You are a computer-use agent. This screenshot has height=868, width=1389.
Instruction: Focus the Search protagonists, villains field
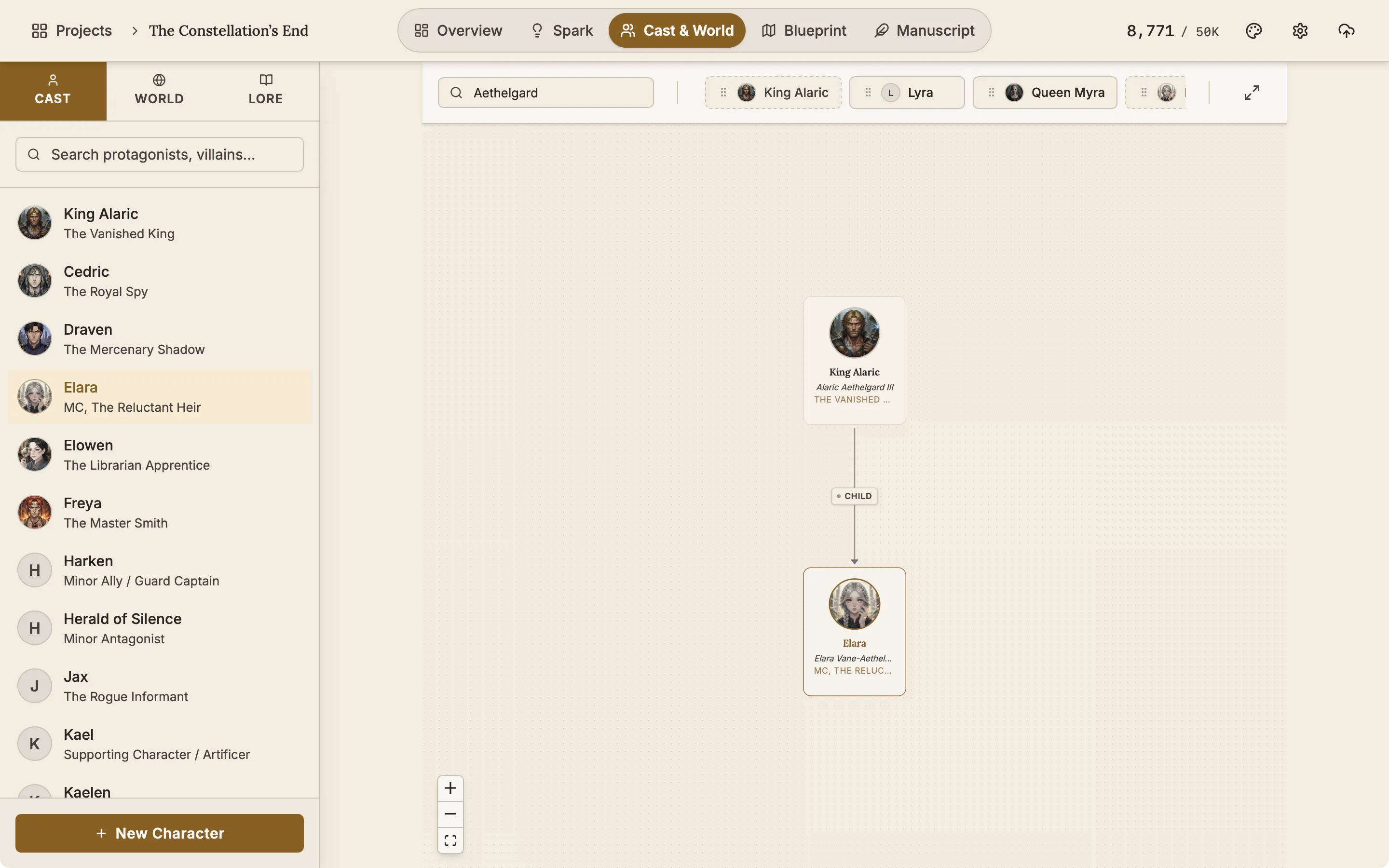click(160, 154)
